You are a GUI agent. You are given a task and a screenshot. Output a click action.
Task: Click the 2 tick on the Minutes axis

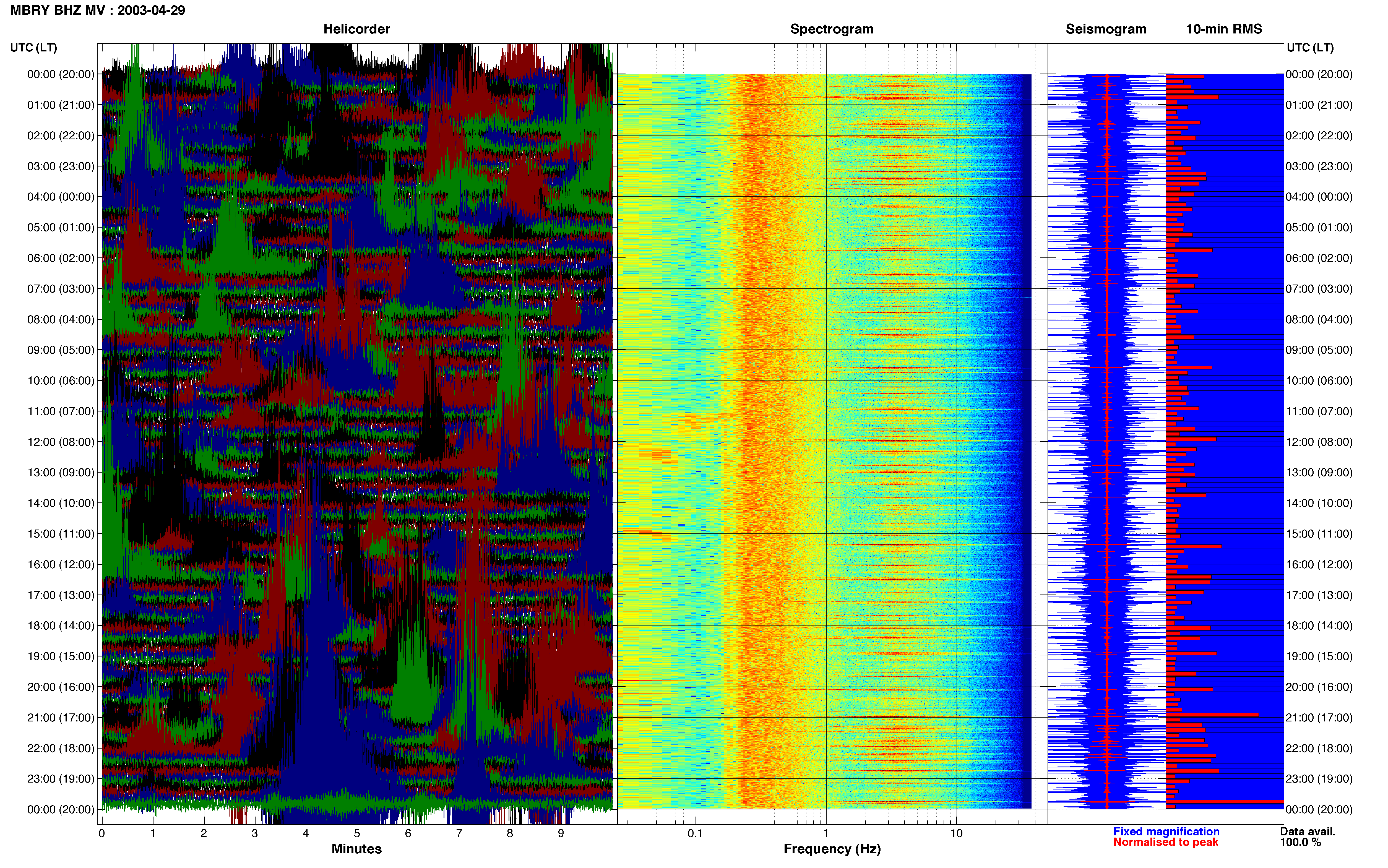click(x=204, y=833)
